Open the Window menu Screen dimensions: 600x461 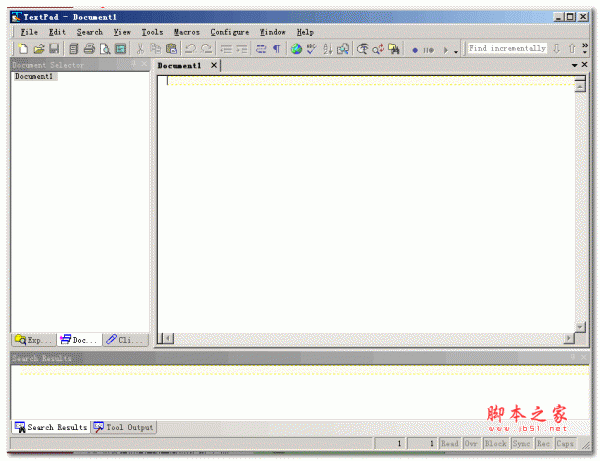(x=273, y=32)
